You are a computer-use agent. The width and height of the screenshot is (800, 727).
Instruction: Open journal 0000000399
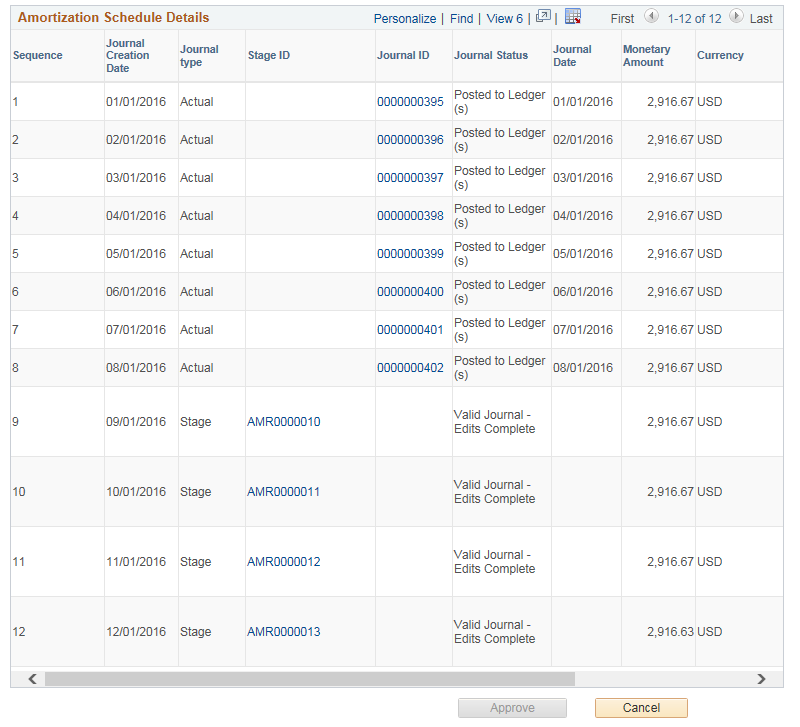coord(410,254)
